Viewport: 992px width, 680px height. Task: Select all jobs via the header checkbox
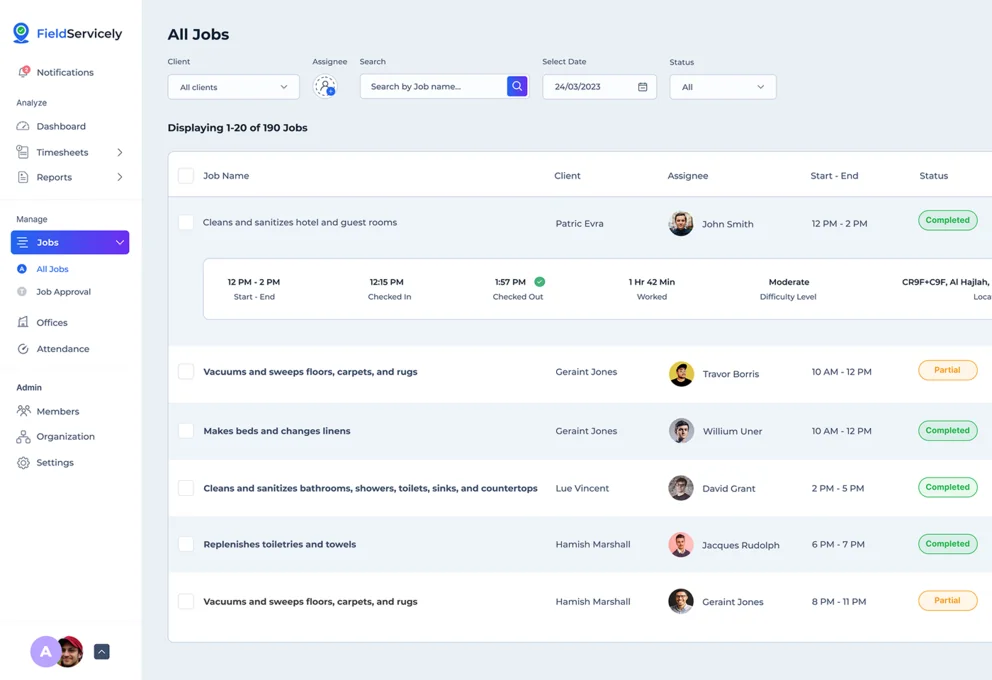click(186, 175)
